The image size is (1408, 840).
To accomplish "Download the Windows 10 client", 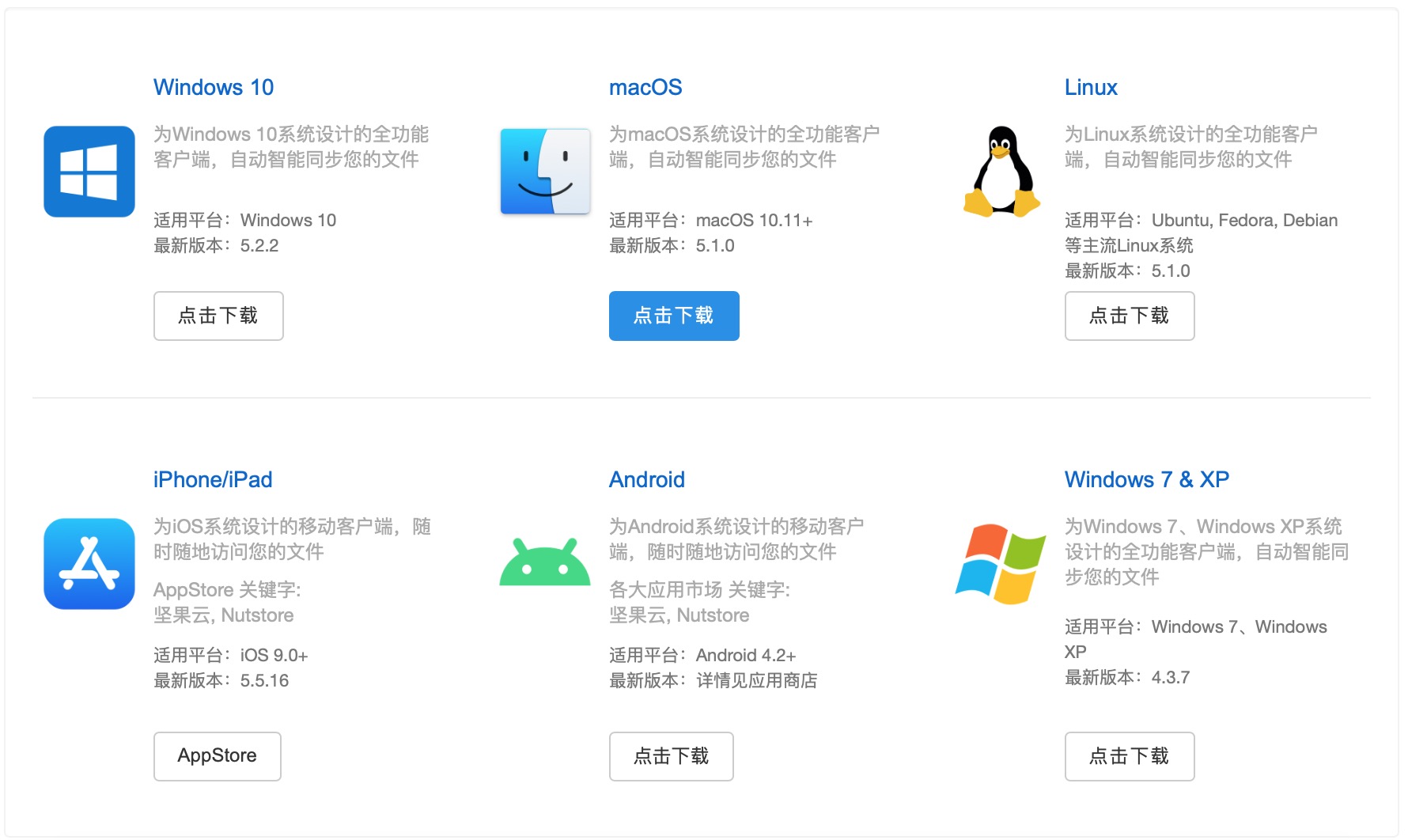I will pos(218,316).
